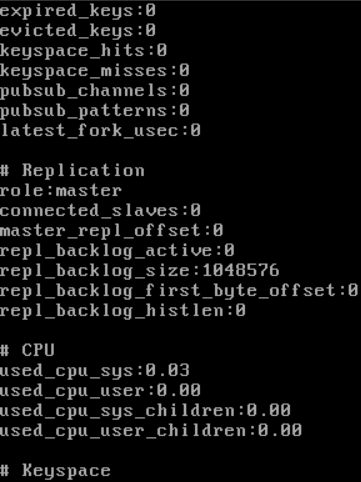The height and width of the screenshot is (482, 361).
Task: Click the used_cpu_user:0.00 line
Action: (100, 392)
